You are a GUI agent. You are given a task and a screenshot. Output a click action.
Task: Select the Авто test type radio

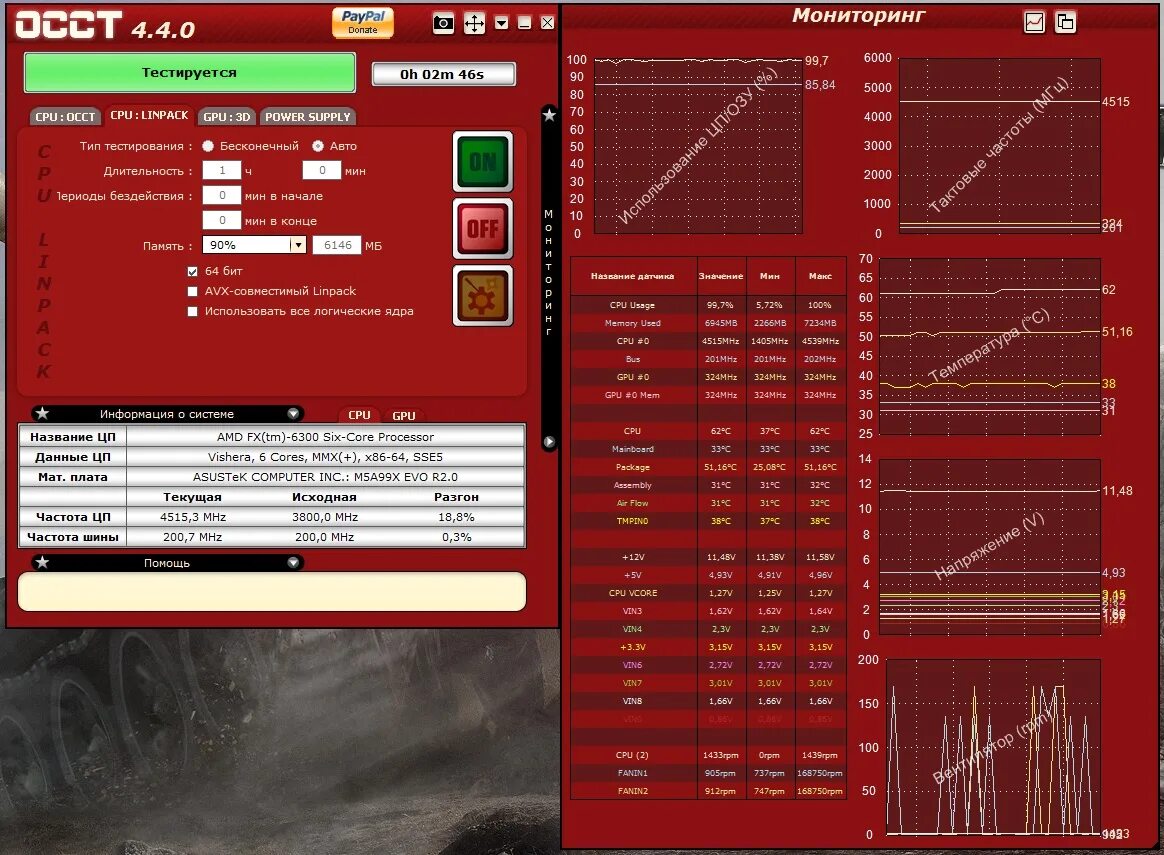point(318,146)
